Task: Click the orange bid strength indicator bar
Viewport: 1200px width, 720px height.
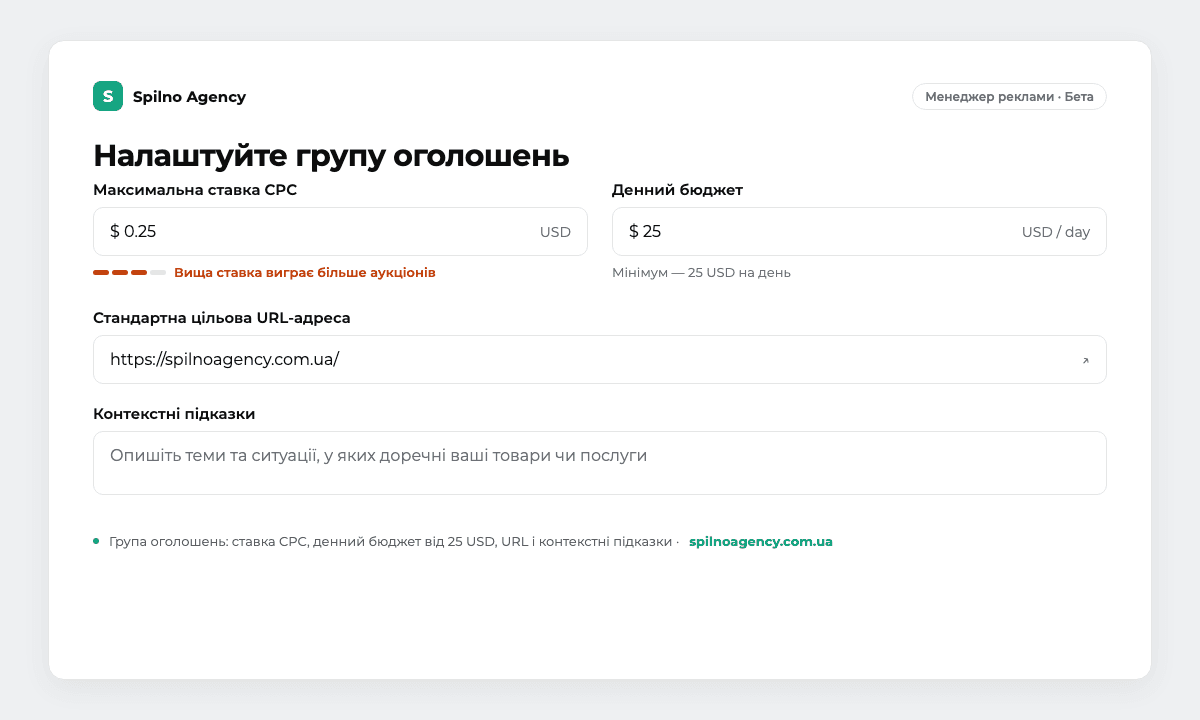Action: coord(130,272)
